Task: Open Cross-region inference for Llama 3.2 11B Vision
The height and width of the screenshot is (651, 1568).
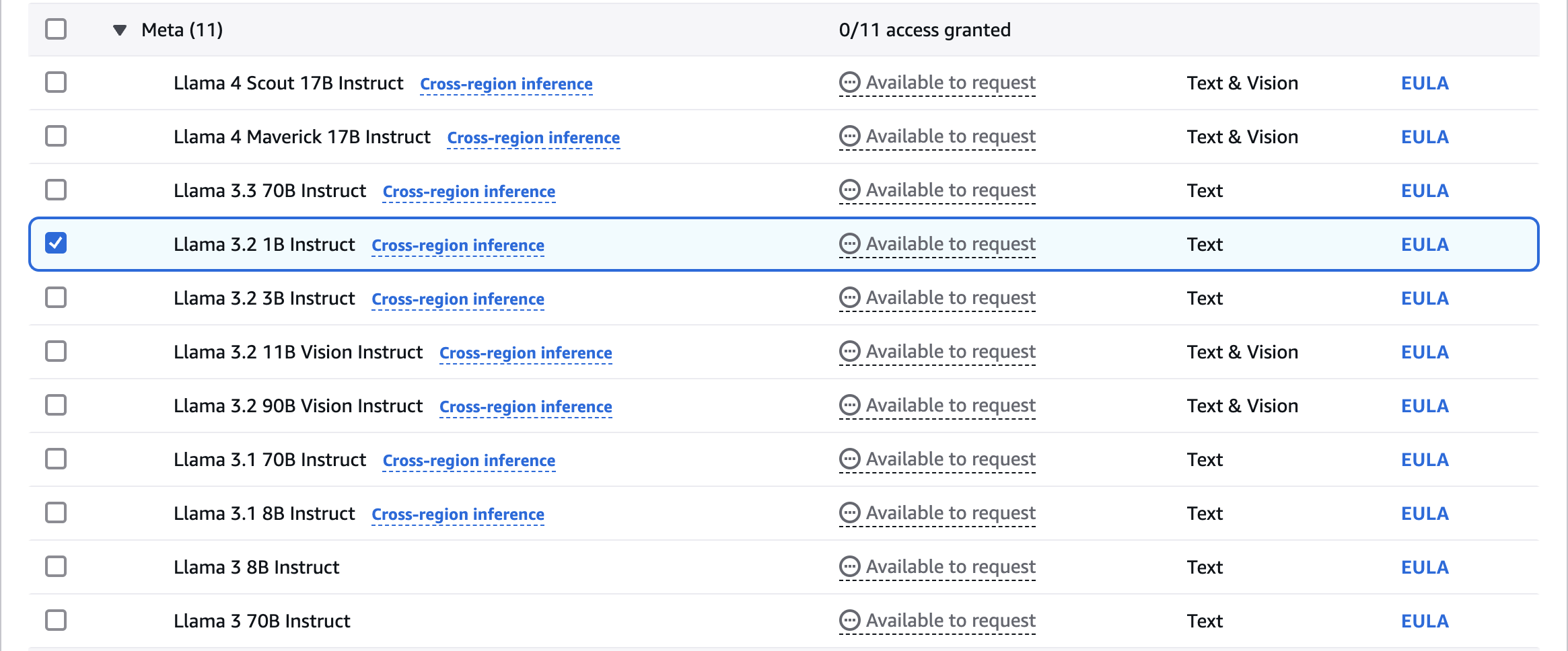Action: click(526, 353)
